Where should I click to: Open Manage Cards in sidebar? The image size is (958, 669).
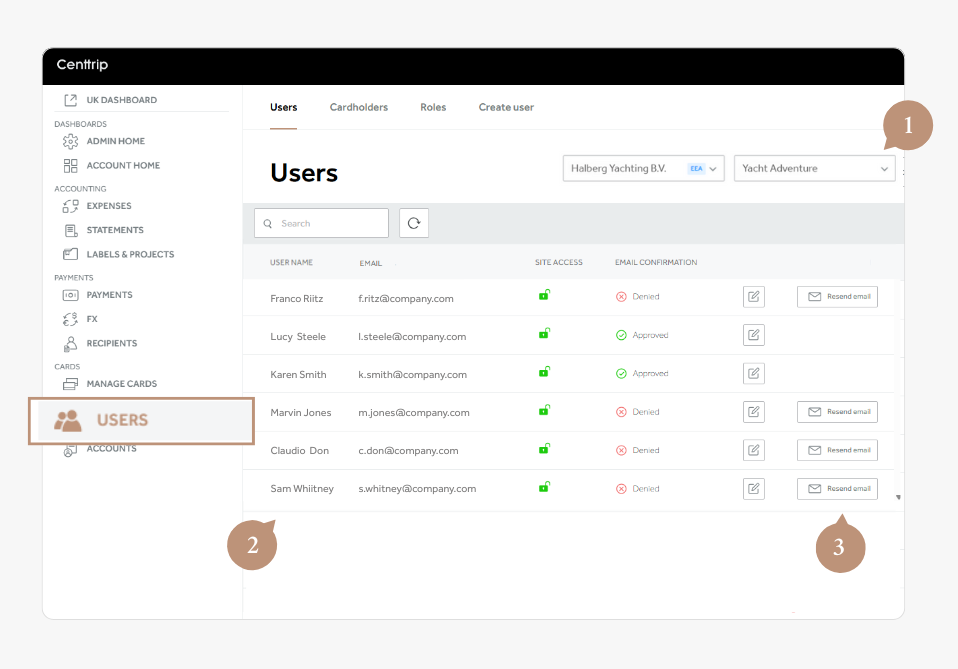click(122, 384)
